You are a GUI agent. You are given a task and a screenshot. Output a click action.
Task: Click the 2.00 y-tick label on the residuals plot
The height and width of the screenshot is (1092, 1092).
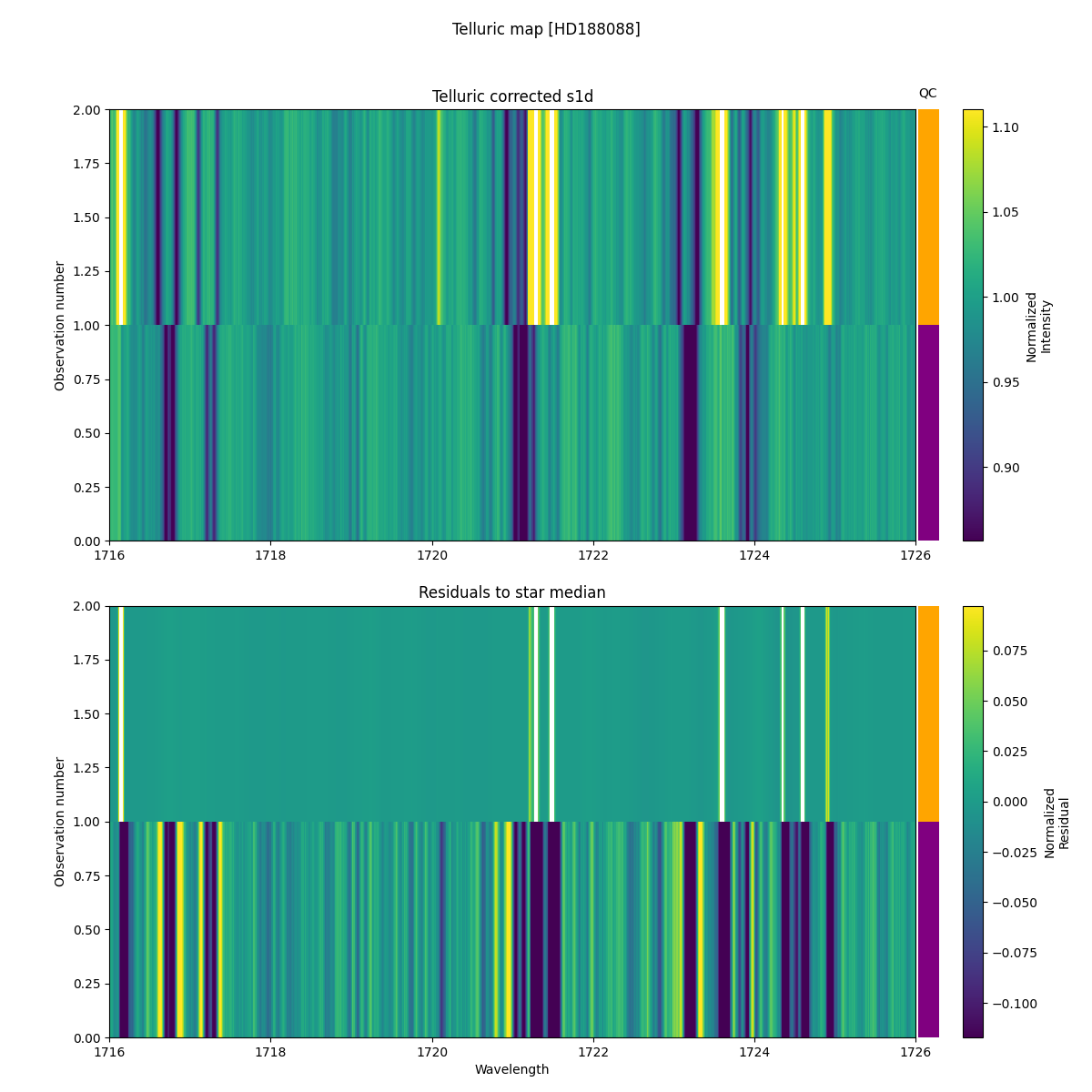88,607
